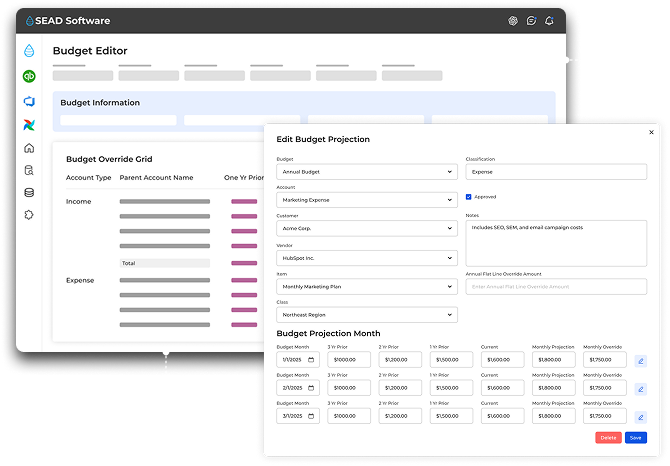
Task: Edit the 2/1/2025 budget month row
Action: pos(641,389)
